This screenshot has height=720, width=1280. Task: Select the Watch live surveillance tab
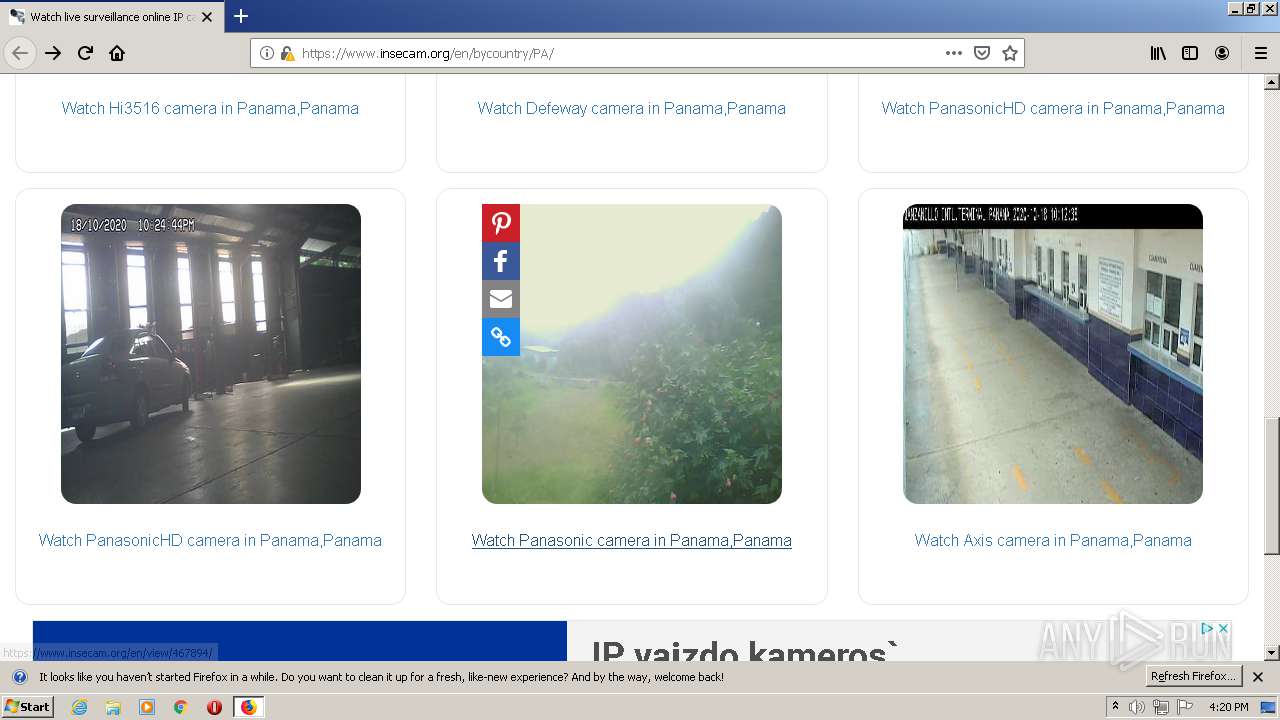(x=111, y=17)
